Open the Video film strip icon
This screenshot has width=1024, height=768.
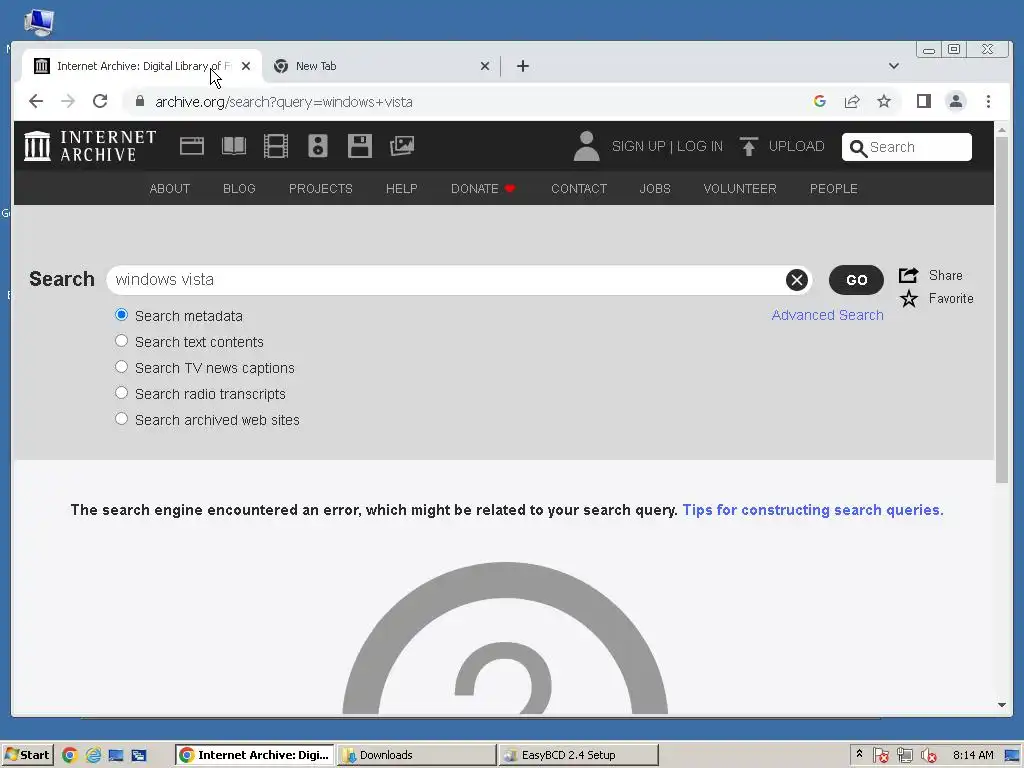pos(276,146)
